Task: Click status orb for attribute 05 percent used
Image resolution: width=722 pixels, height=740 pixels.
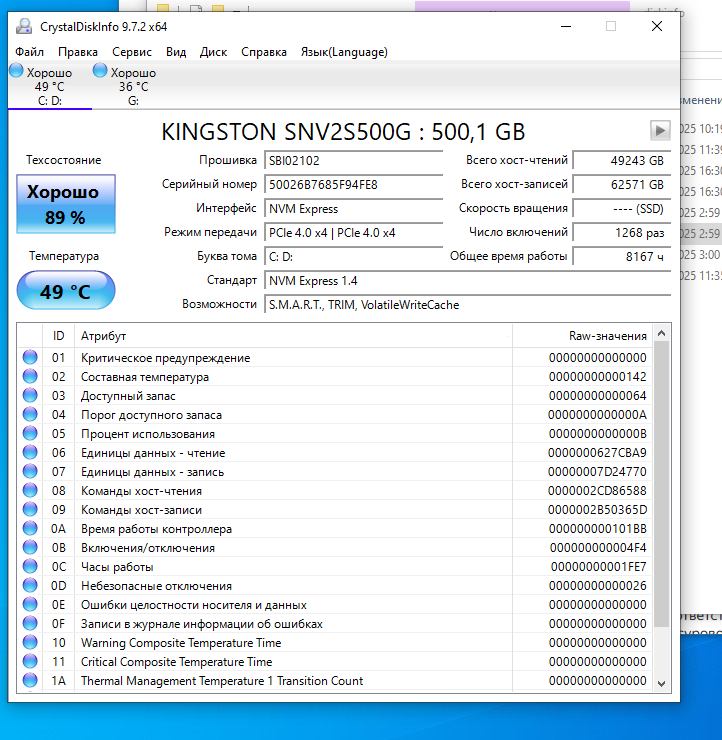Action: [30, 434]
